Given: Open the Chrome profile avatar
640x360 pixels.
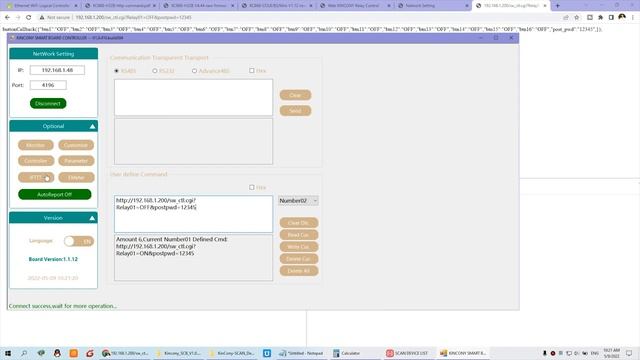Looking at the screenshot, I should click(x=622, y=17).
